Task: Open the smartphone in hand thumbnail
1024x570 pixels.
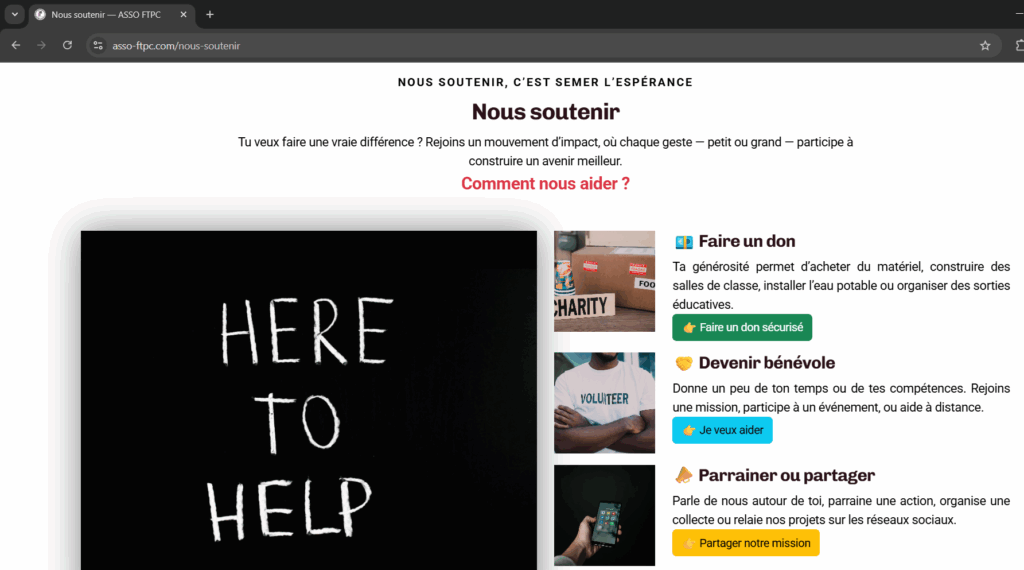Action: 604,515
